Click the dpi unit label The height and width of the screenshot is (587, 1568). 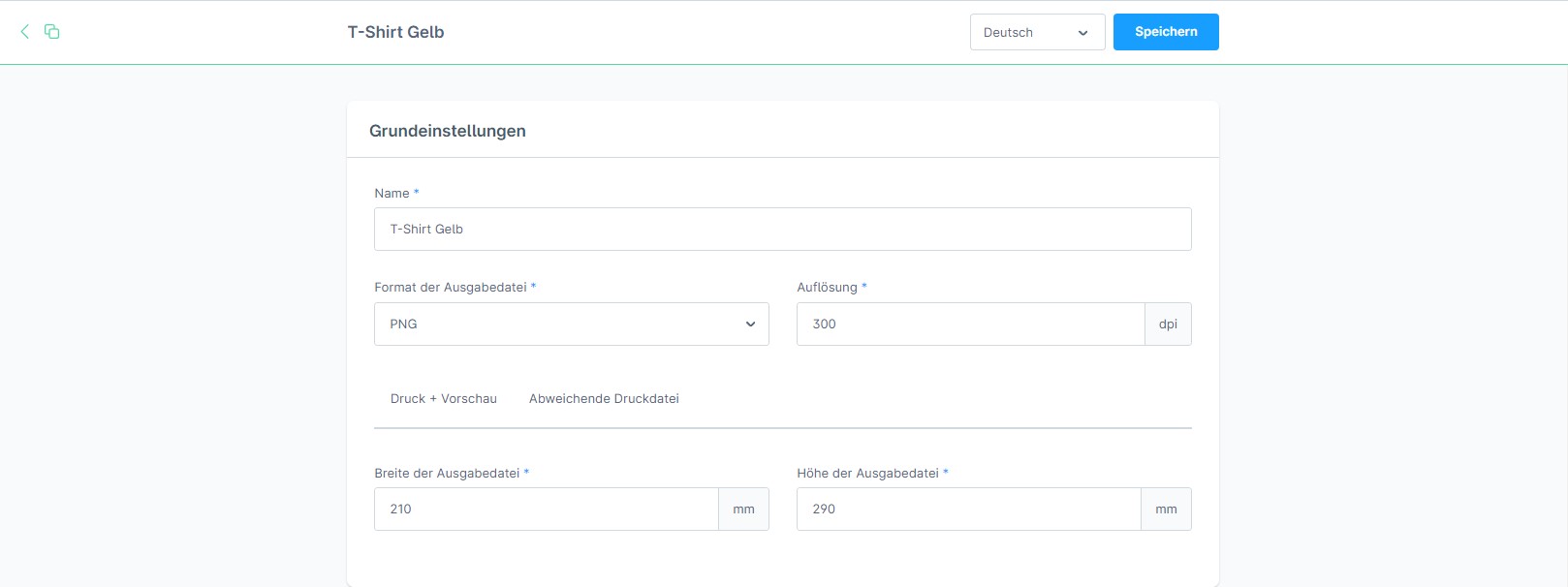click(1168, 324)
